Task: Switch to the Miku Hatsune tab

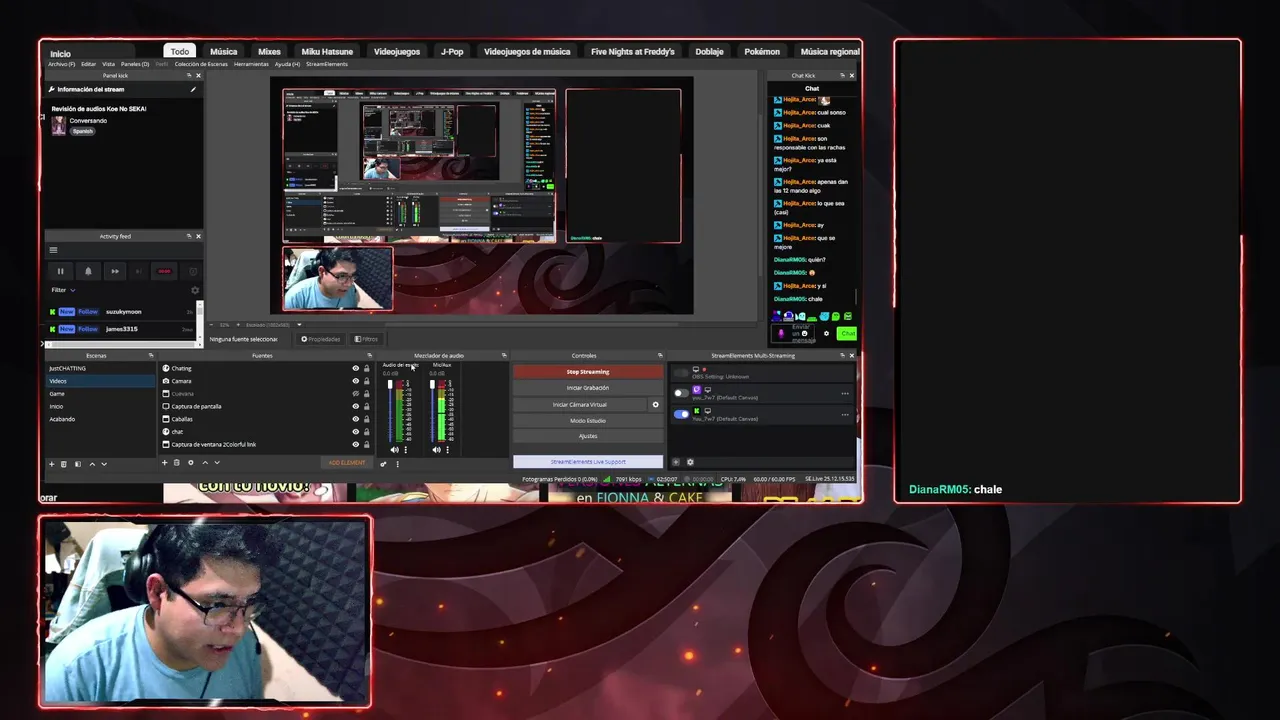Action: [x=327, y=51]
